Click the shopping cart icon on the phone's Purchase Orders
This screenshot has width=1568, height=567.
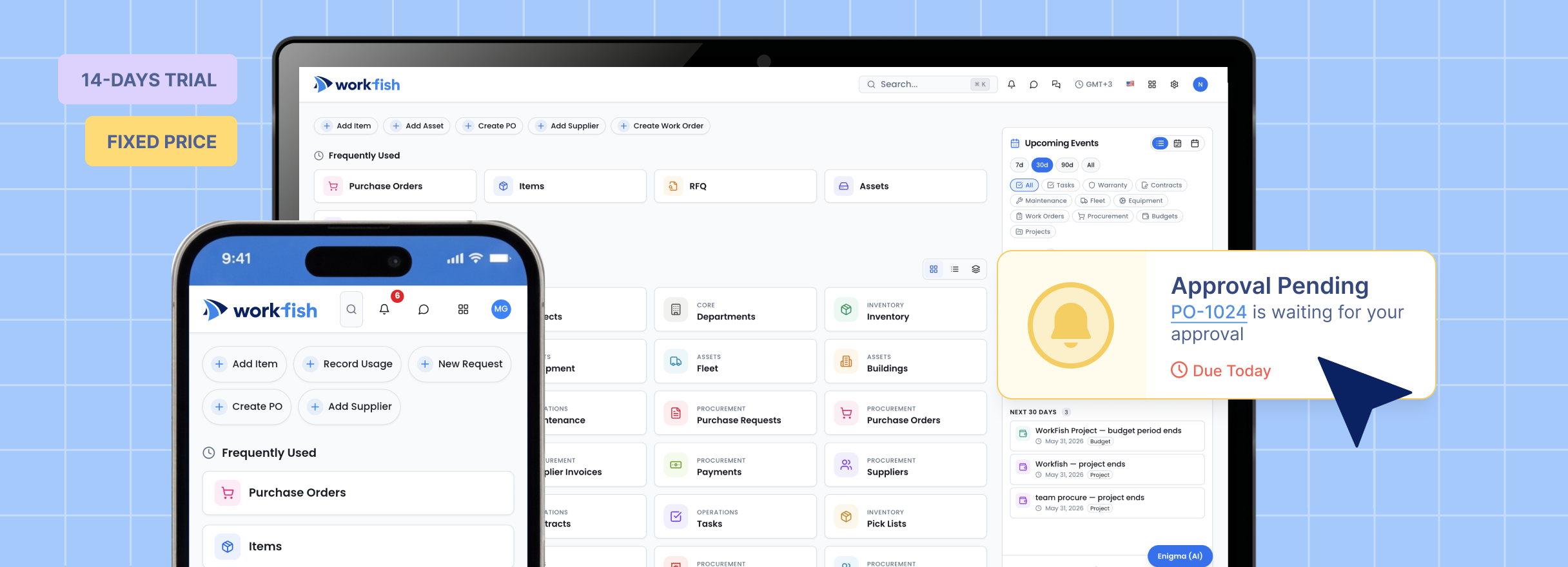pyautogui.click(x=228, y=493)
